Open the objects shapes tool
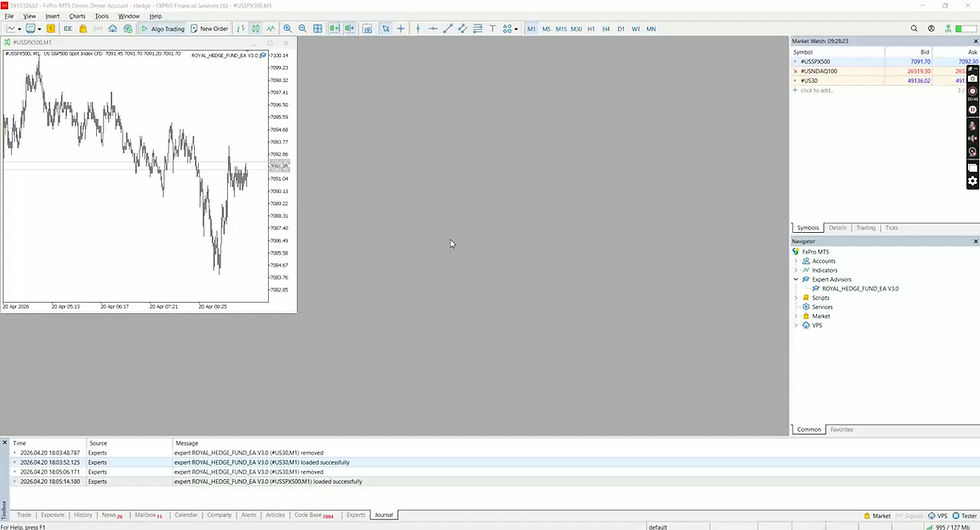The width and height of the screenshot is (980, 530). [x=507, y=29]
